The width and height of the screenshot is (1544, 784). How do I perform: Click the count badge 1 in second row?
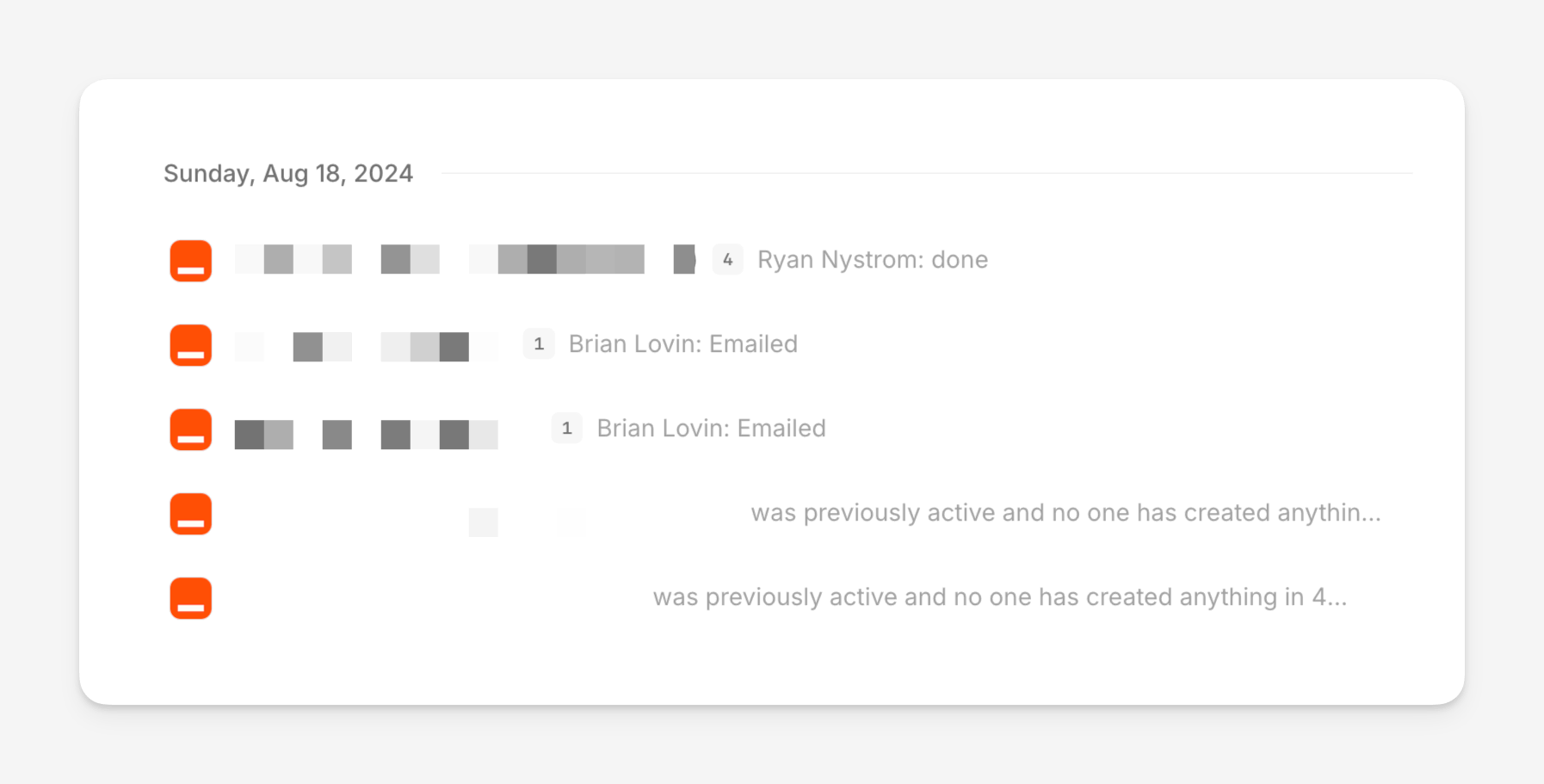pyautogui.click(x=539, y=343)
